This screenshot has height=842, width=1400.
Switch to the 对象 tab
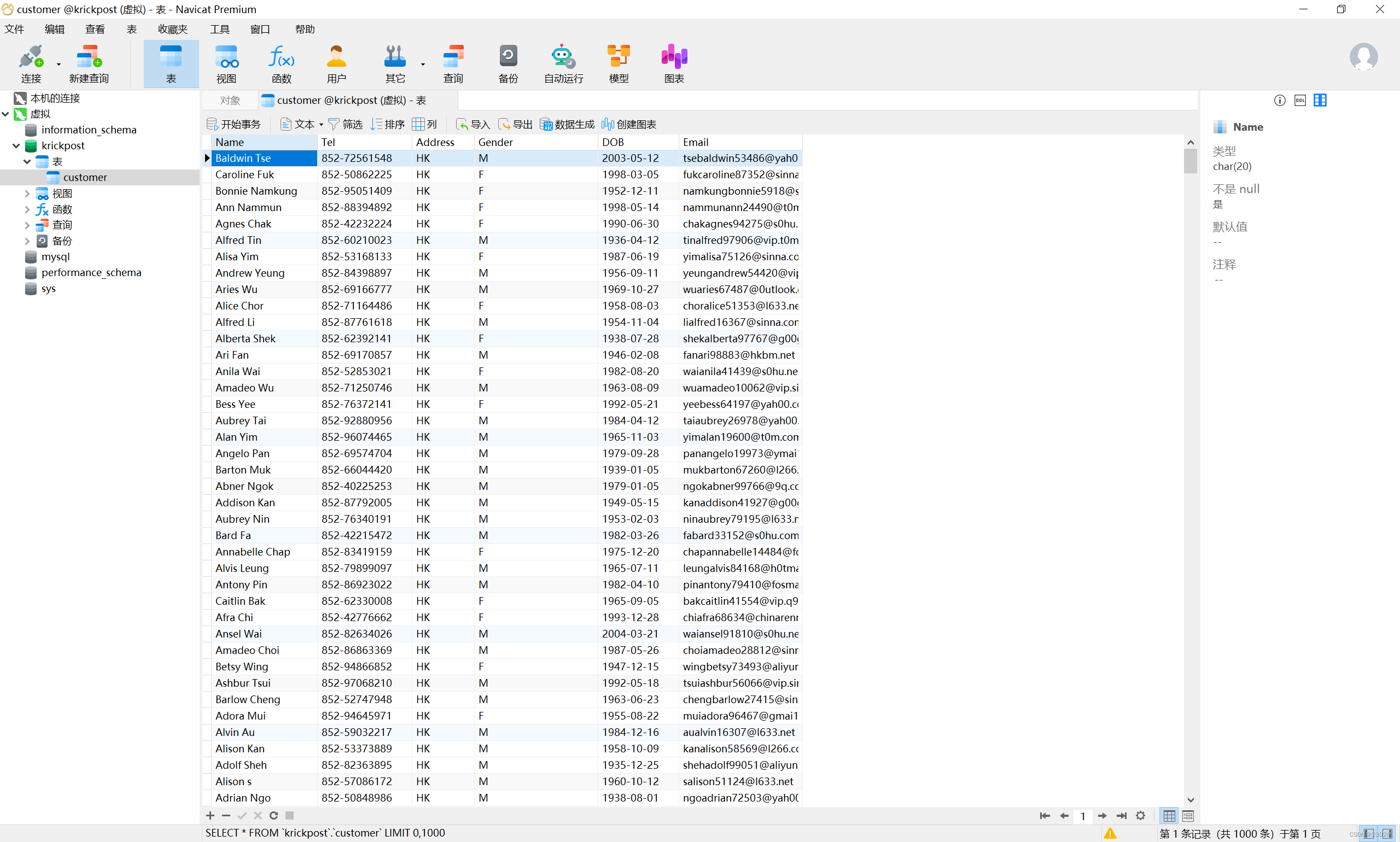[230, 101]
